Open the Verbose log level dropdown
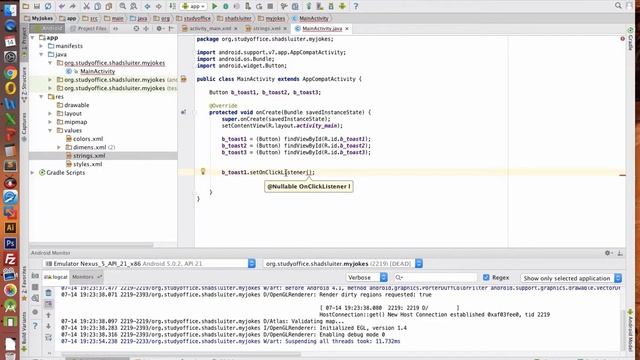 pos(367,278)
